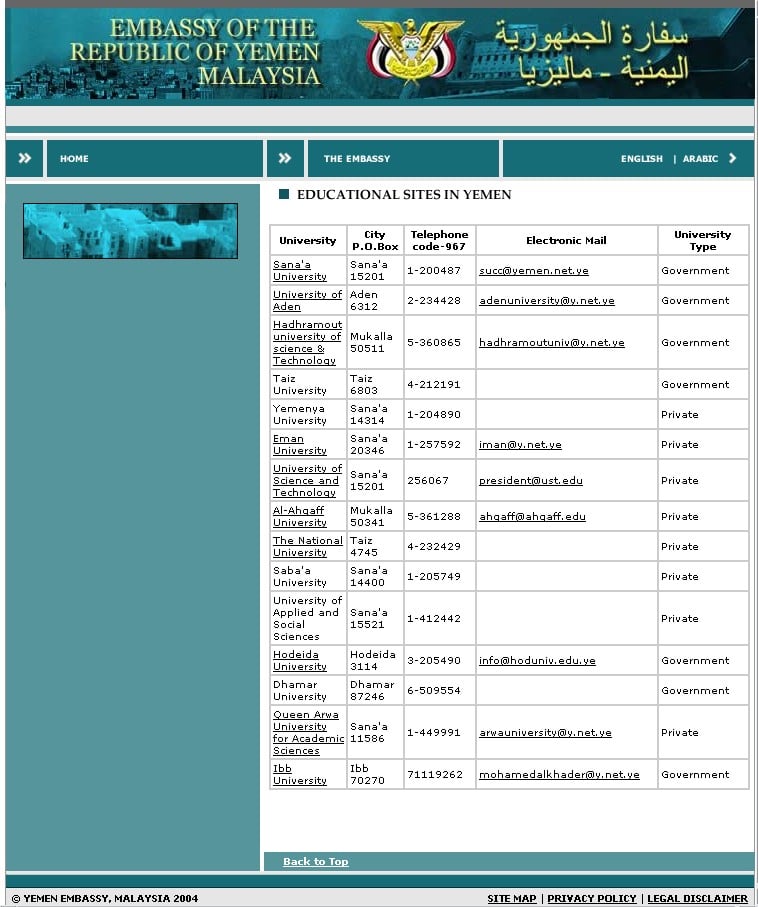
Task: Click the double-arrow icon beside HOME
Action: click(x=24, y=158)
